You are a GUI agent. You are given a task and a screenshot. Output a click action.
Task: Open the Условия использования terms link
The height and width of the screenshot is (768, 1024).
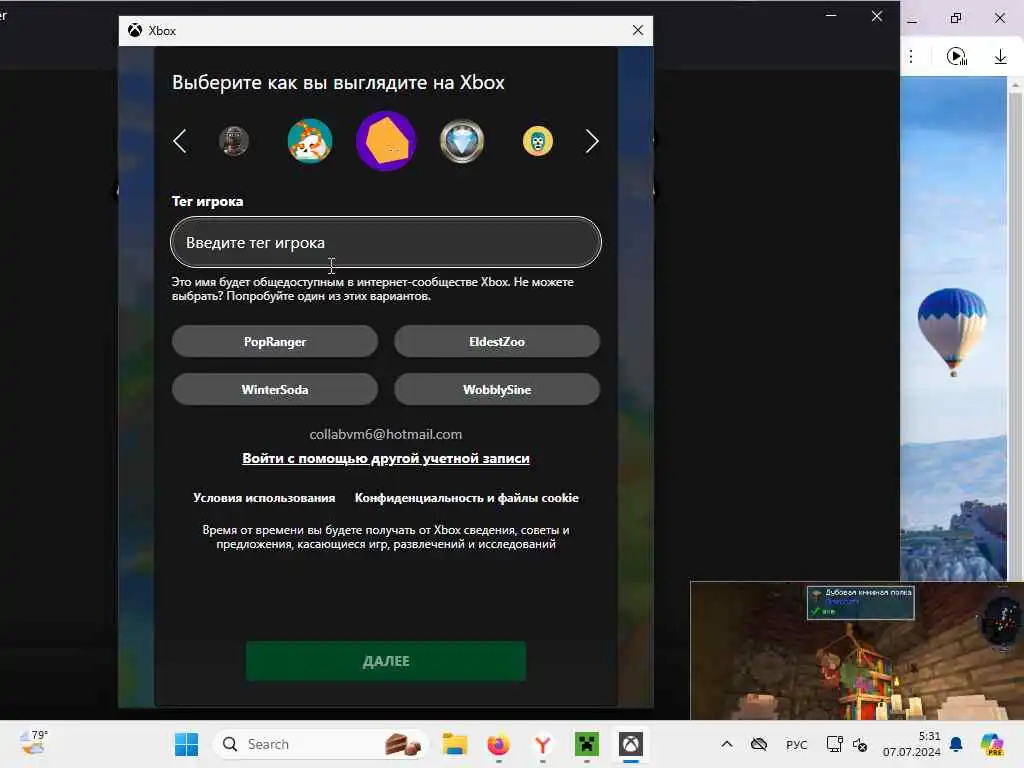click(x=264, y=498)
